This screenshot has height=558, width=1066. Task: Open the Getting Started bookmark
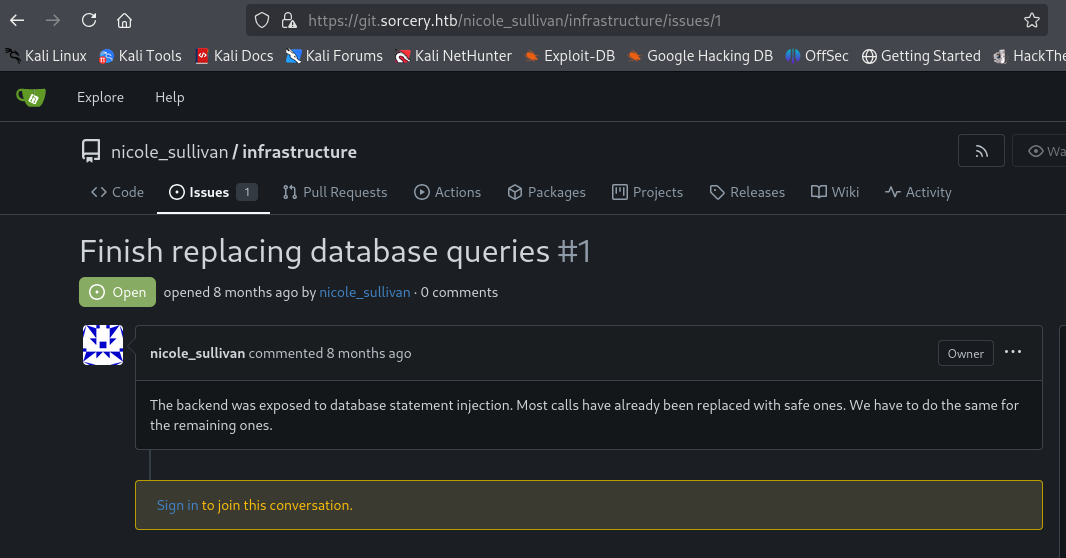tap(921, 56)
